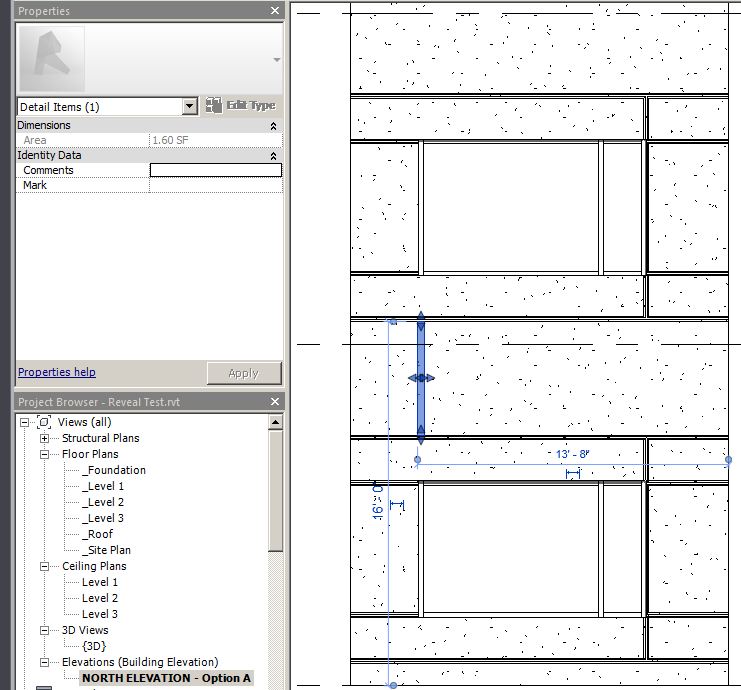The image size is (741, 690).
Task: Toggle permanent dimension symbol beside 16' - 0"
Action: coord(397,506)
